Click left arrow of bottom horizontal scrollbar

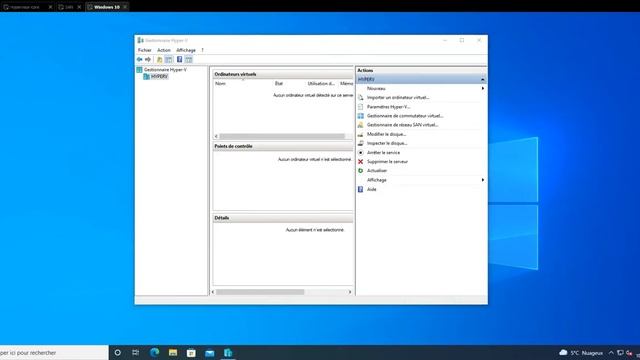point(213,292)
